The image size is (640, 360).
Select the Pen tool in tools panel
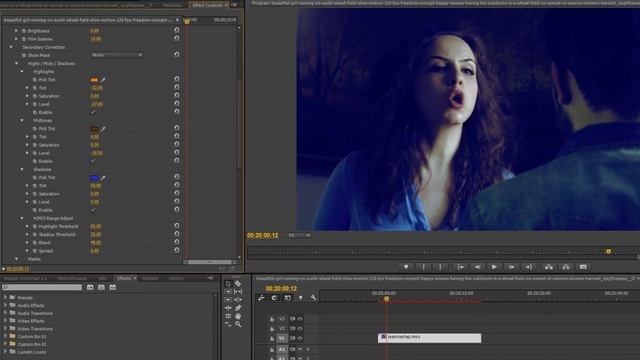point(238,308)
